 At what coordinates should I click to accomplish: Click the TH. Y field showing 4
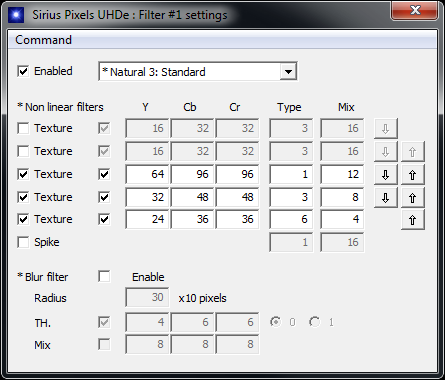(147, 322)
